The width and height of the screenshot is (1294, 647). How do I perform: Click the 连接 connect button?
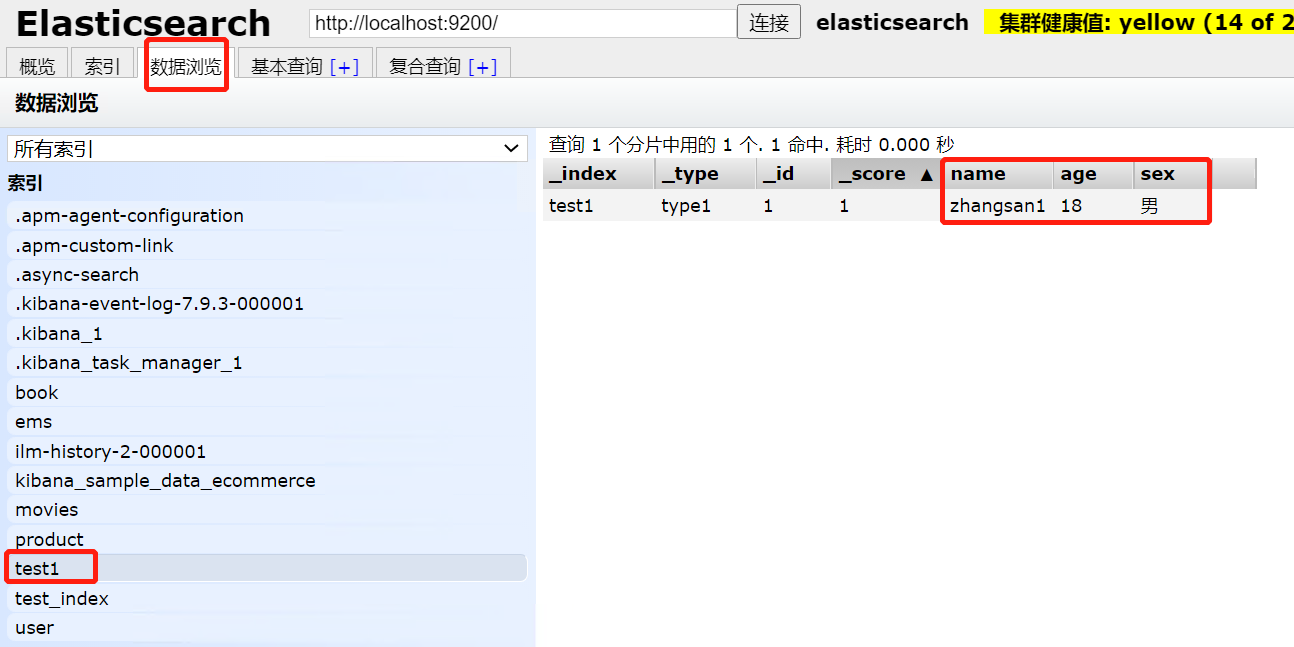pyautogui.click(x=769, y=22)
